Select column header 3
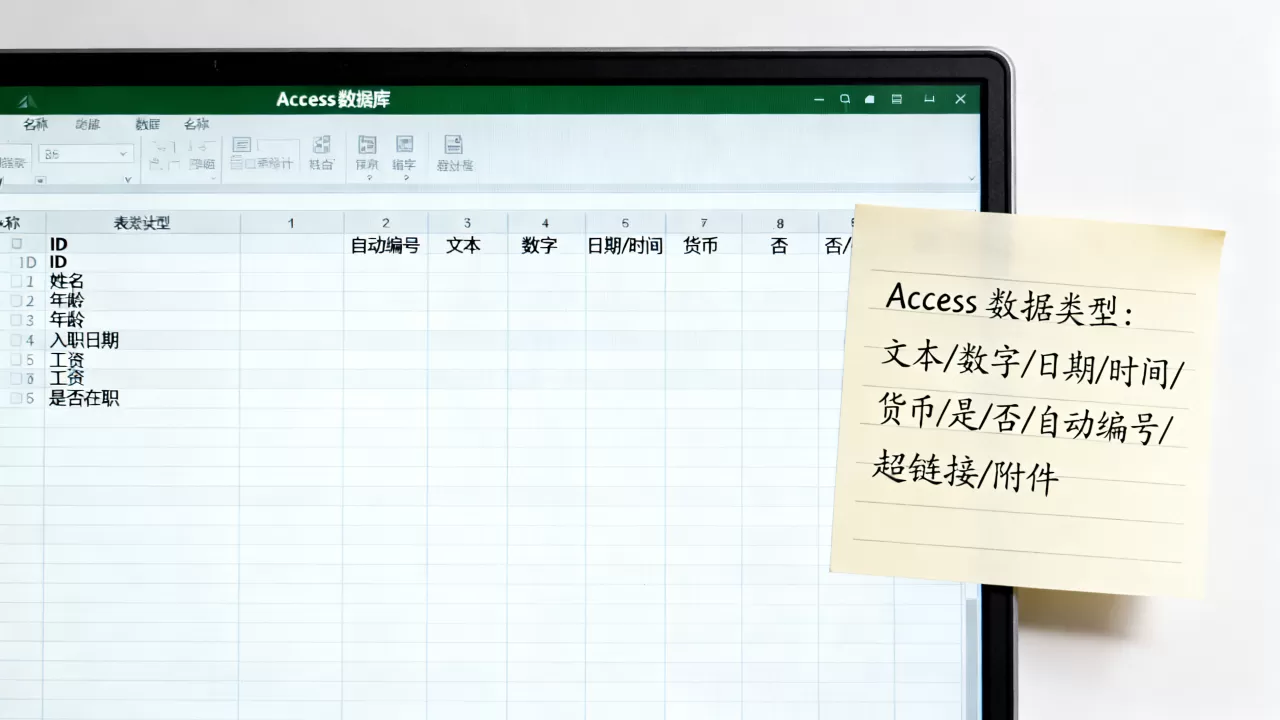This screenshot has width=1280, height=720. (x=467, y=223)
